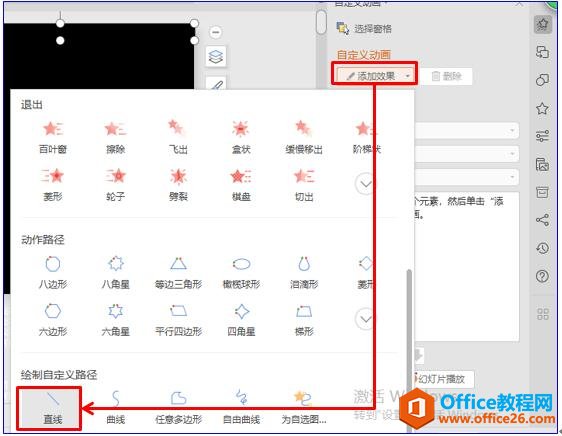Apply the 泪滴形 motion path
The height and width of the screenshot is (436, 562).
pos(304,272)
